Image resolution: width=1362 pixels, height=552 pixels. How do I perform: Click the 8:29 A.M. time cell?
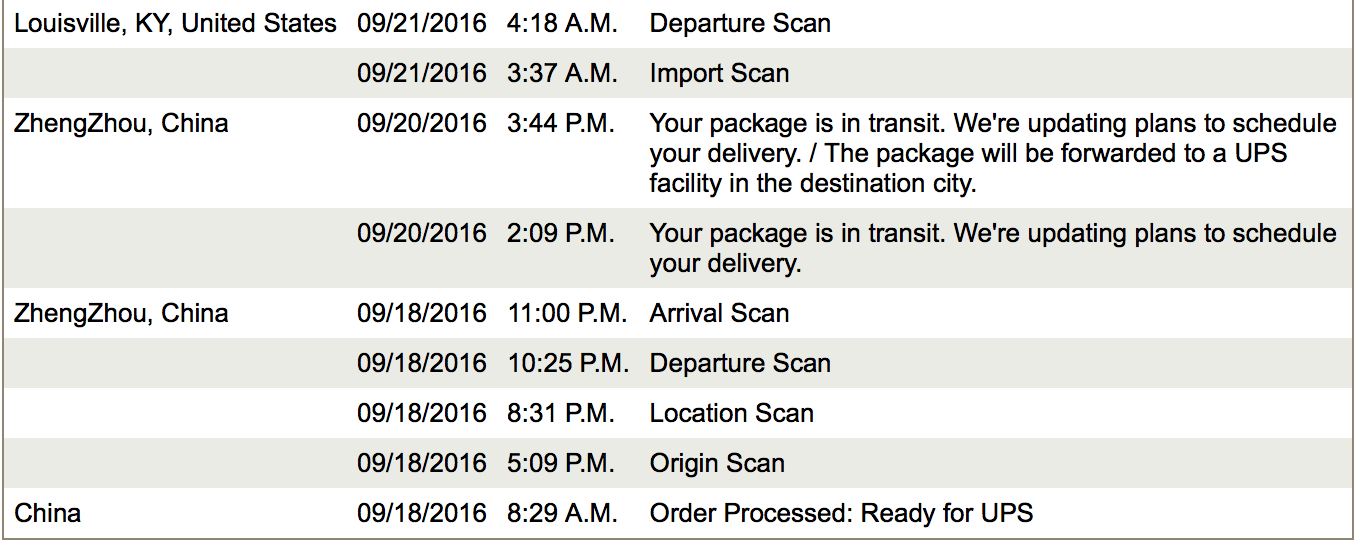pyautogui.click(x=562, y=514)
